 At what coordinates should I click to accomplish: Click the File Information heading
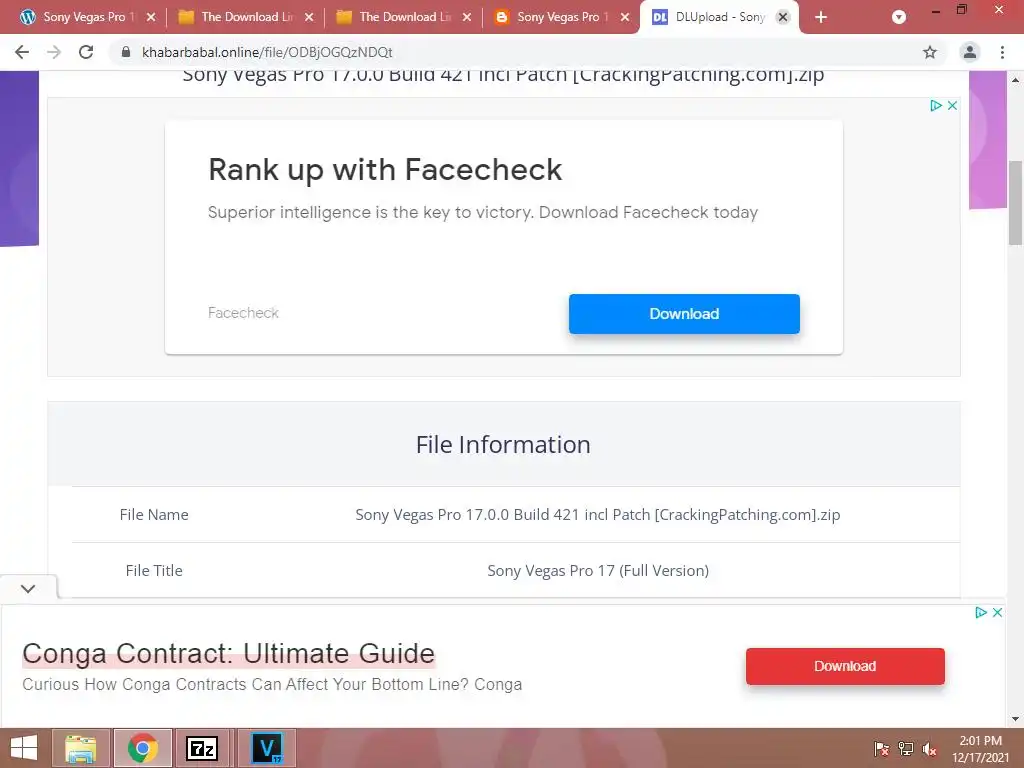click(x=503, y=445)
